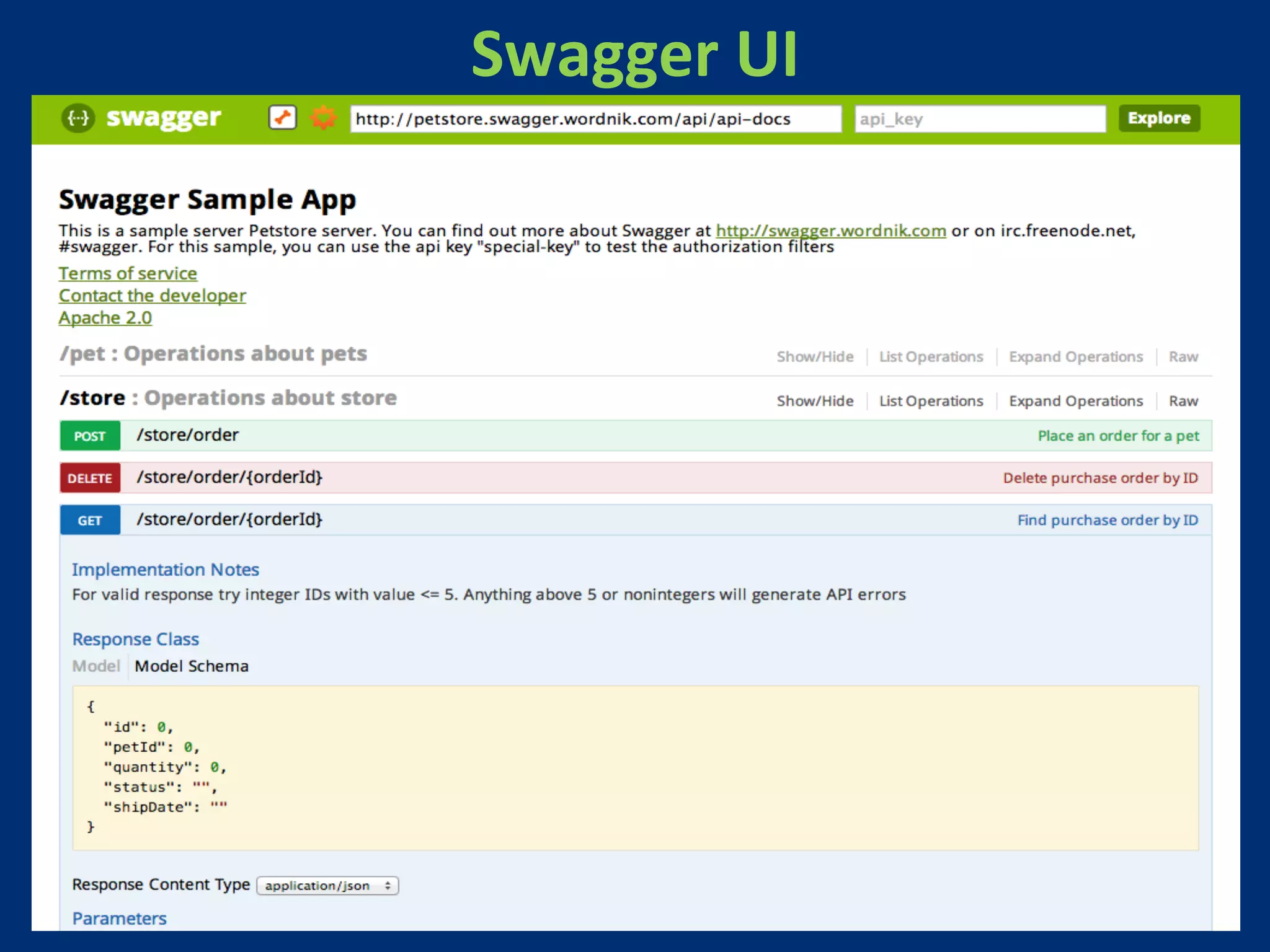Open the Apache 2.0 license link
Image resolution: width=1270 pixels, height=952 pixels.
pos(105,318)
